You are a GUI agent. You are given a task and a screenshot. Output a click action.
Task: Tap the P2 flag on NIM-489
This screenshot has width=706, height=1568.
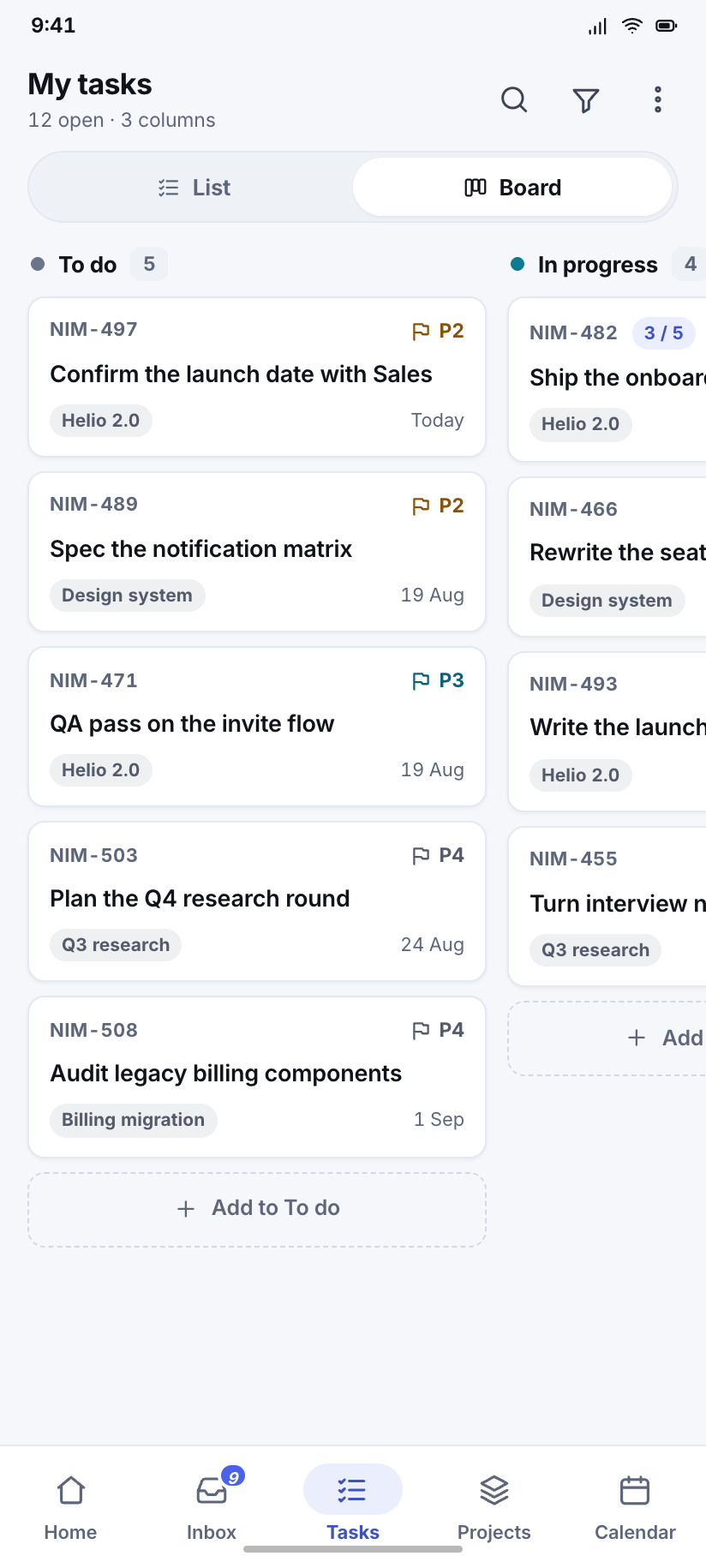[x=438, y=506]
